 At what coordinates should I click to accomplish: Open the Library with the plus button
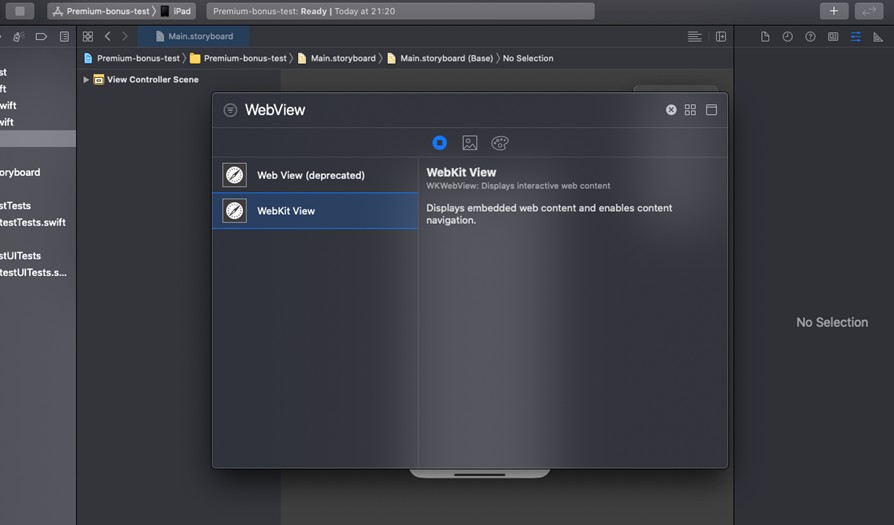[x=834, y=11]
